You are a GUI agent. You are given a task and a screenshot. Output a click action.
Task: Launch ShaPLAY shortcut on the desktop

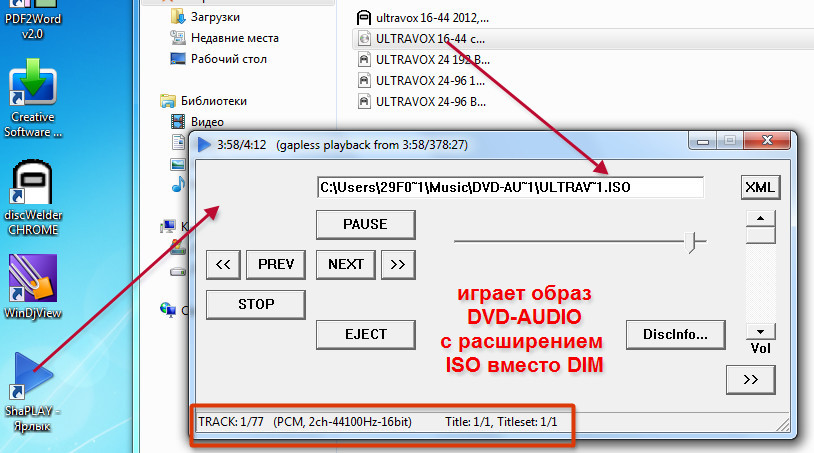pos(33,392)
